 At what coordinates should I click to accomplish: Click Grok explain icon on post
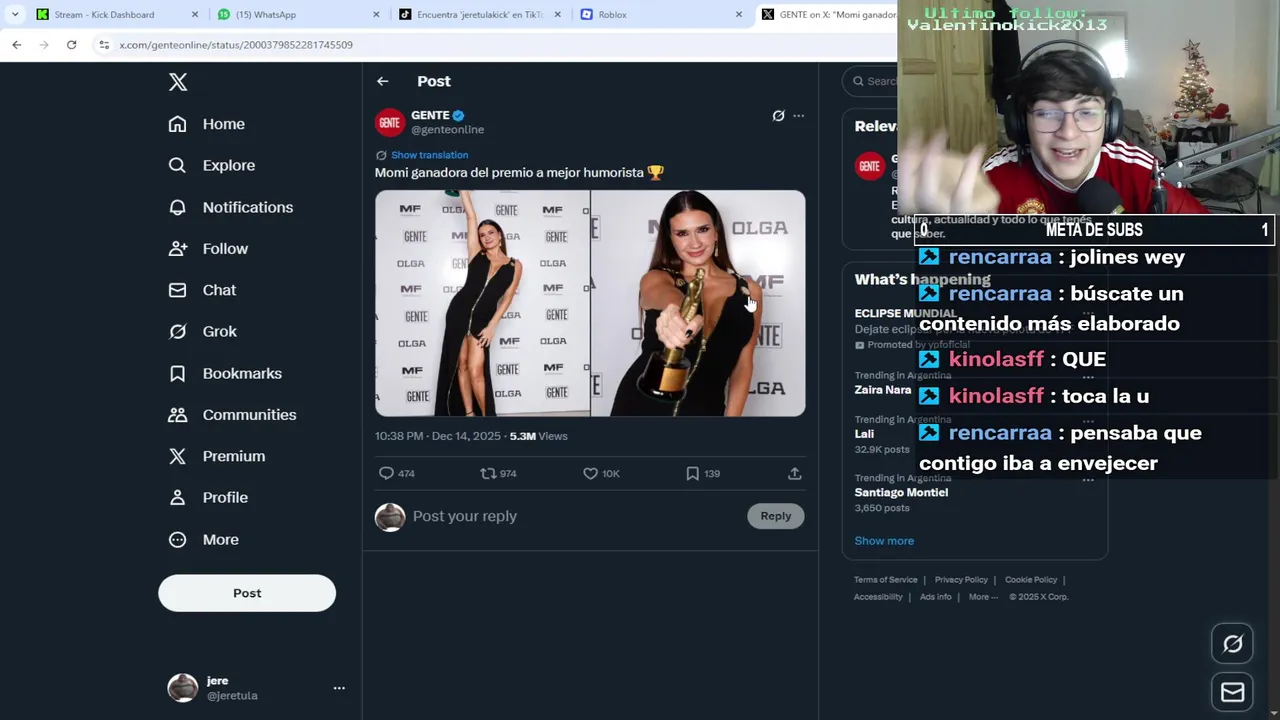(778, 116)
